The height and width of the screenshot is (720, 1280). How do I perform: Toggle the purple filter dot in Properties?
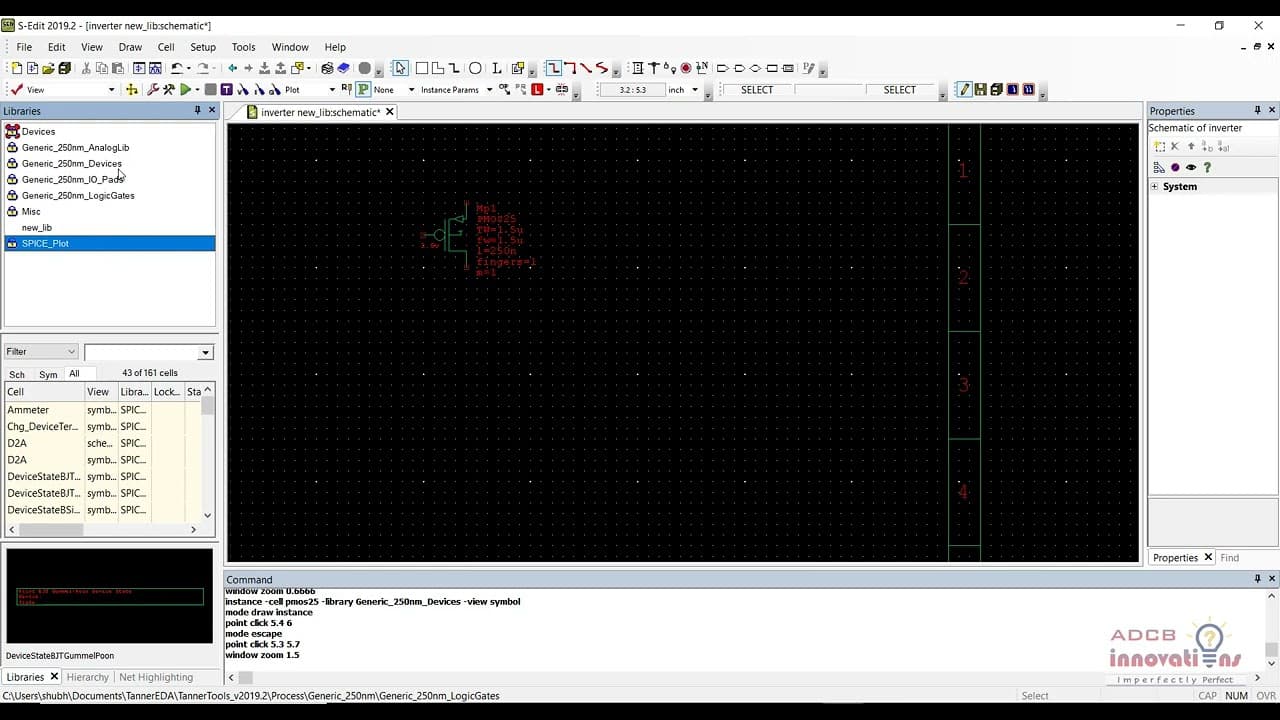pos(1175,167)
